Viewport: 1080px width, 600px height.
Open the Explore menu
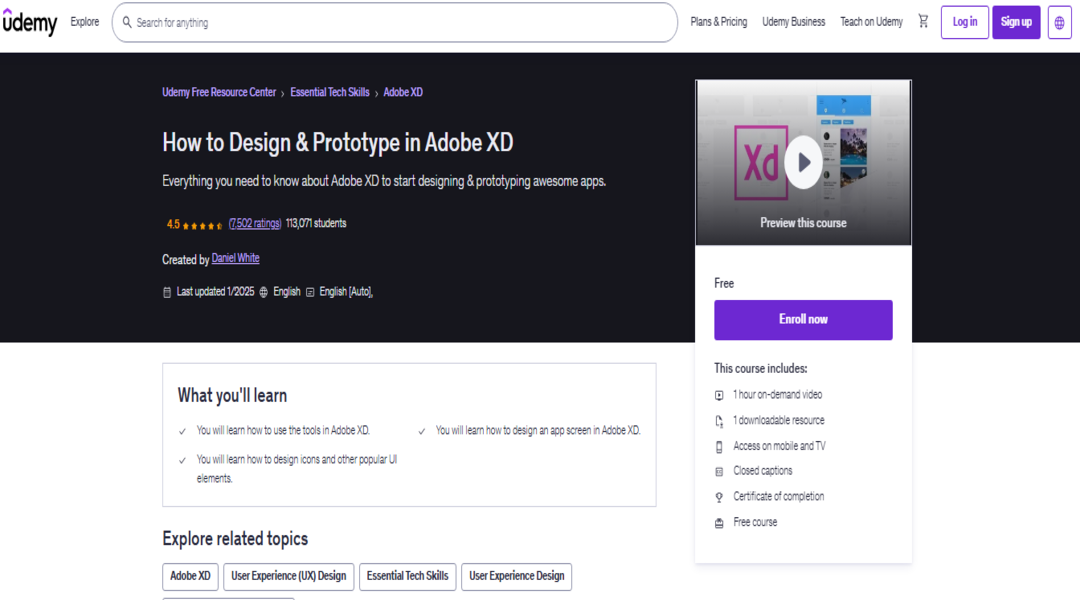85,22
